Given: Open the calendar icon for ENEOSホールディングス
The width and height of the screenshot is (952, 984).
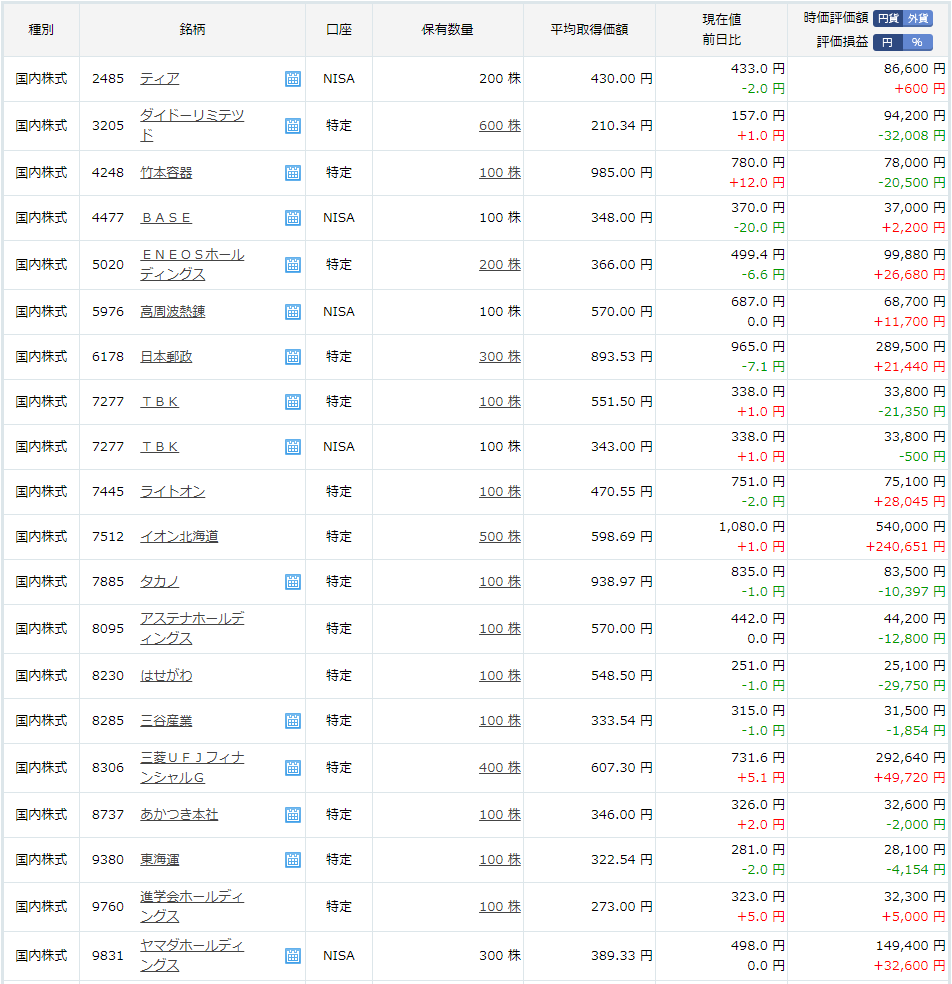Looking at the screenshot, I should [x=293, y=265].
